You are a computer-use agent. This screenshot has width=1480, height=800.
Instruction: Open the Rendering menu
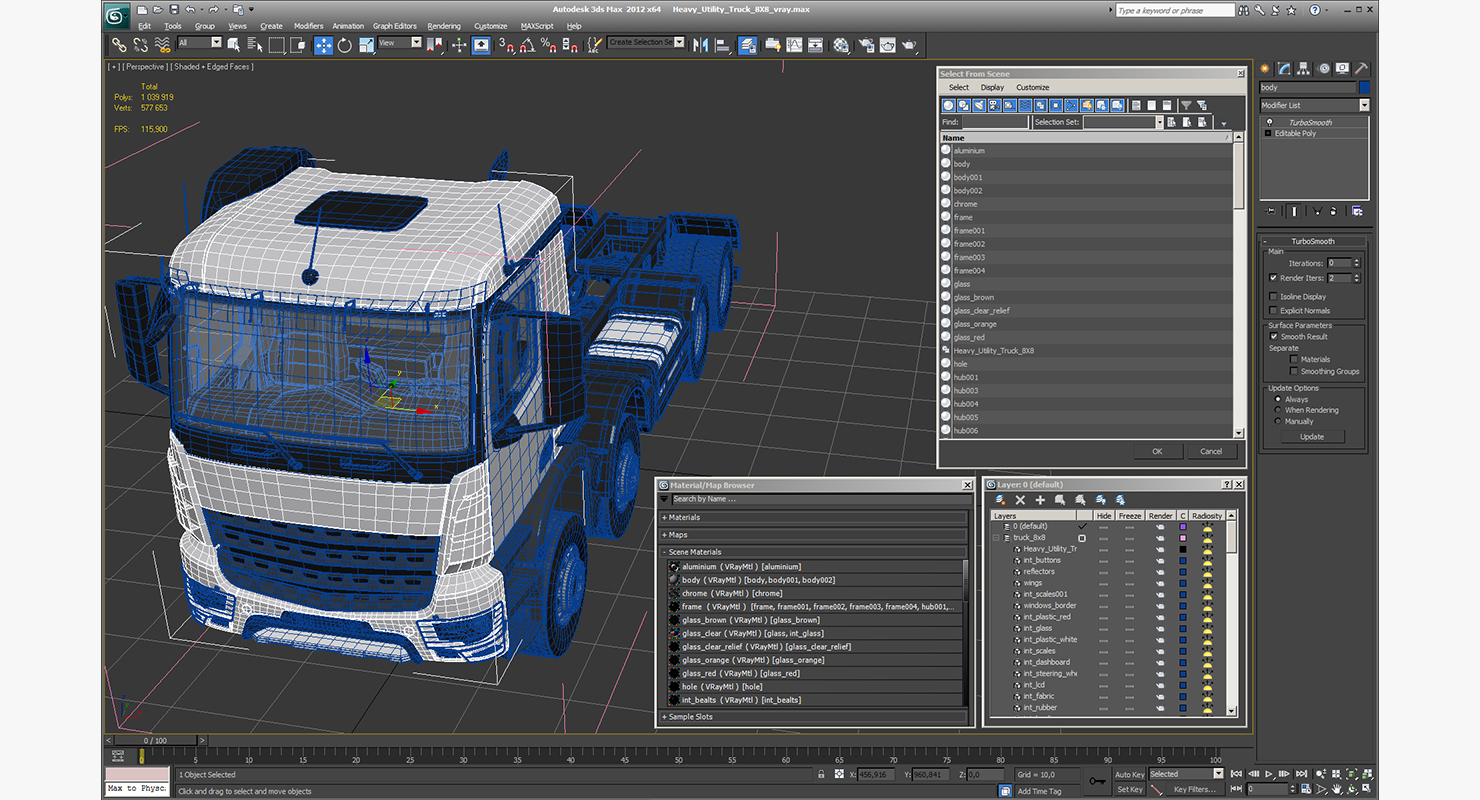[x=444, y=26]
